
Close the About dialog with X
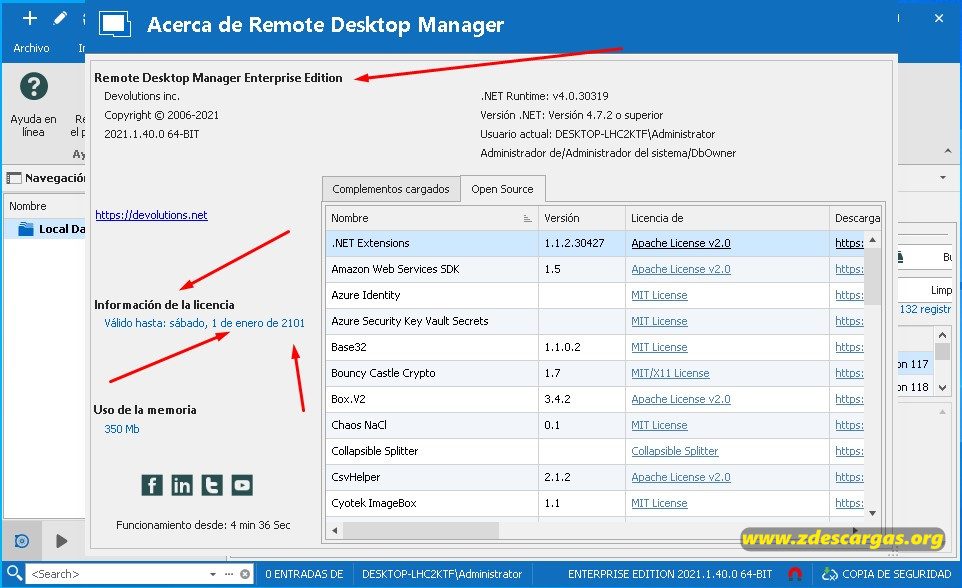(939, 18)
